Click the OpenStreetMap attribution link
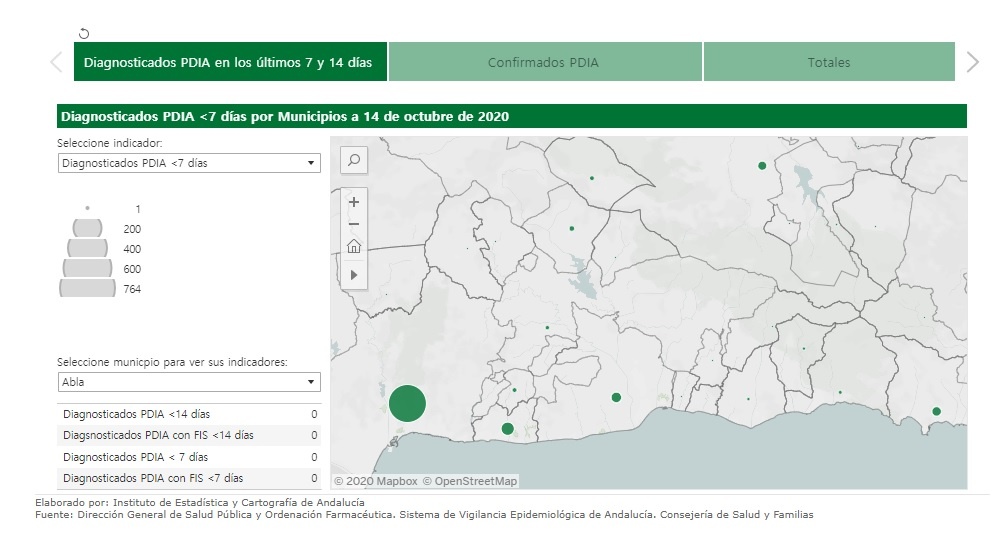The width and height of the screenshot is (993, 537). click(470, 481)
